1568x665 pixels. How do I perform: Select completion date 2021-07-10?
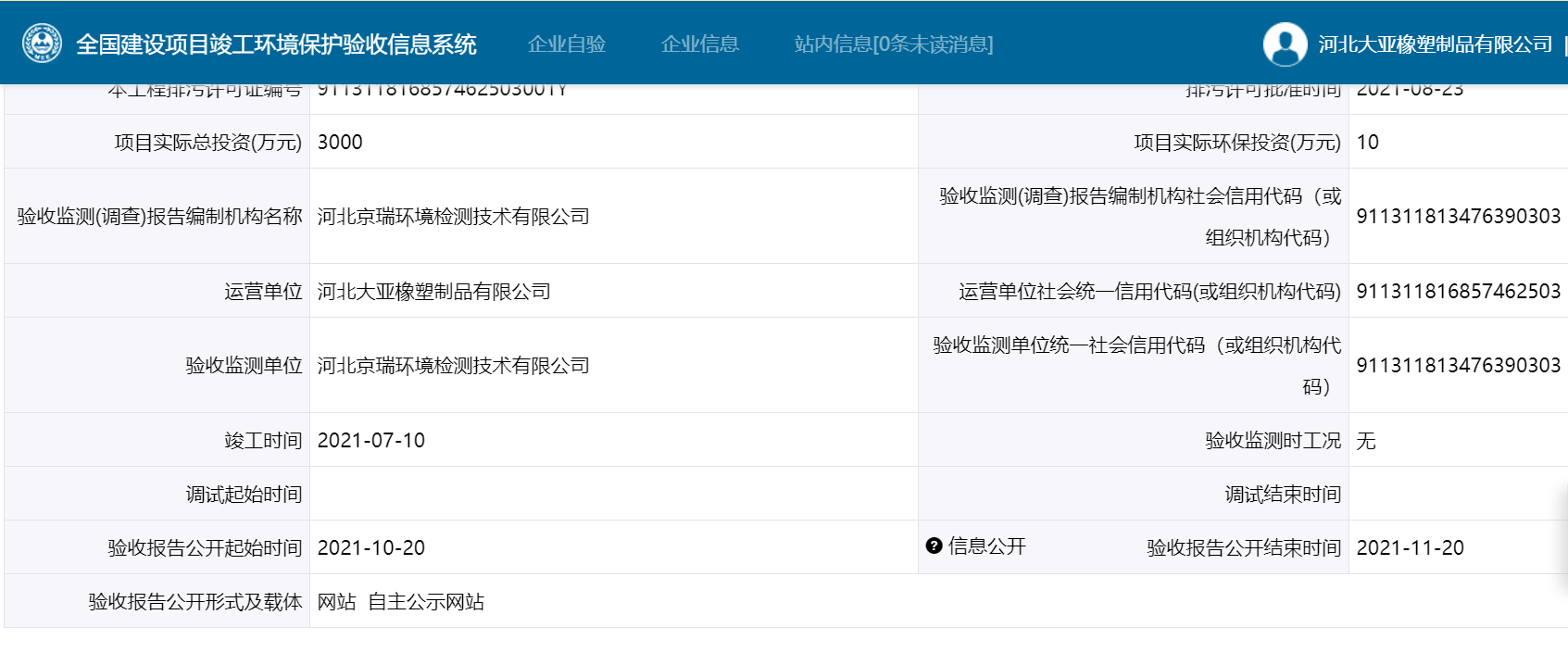tap(371, 440)
